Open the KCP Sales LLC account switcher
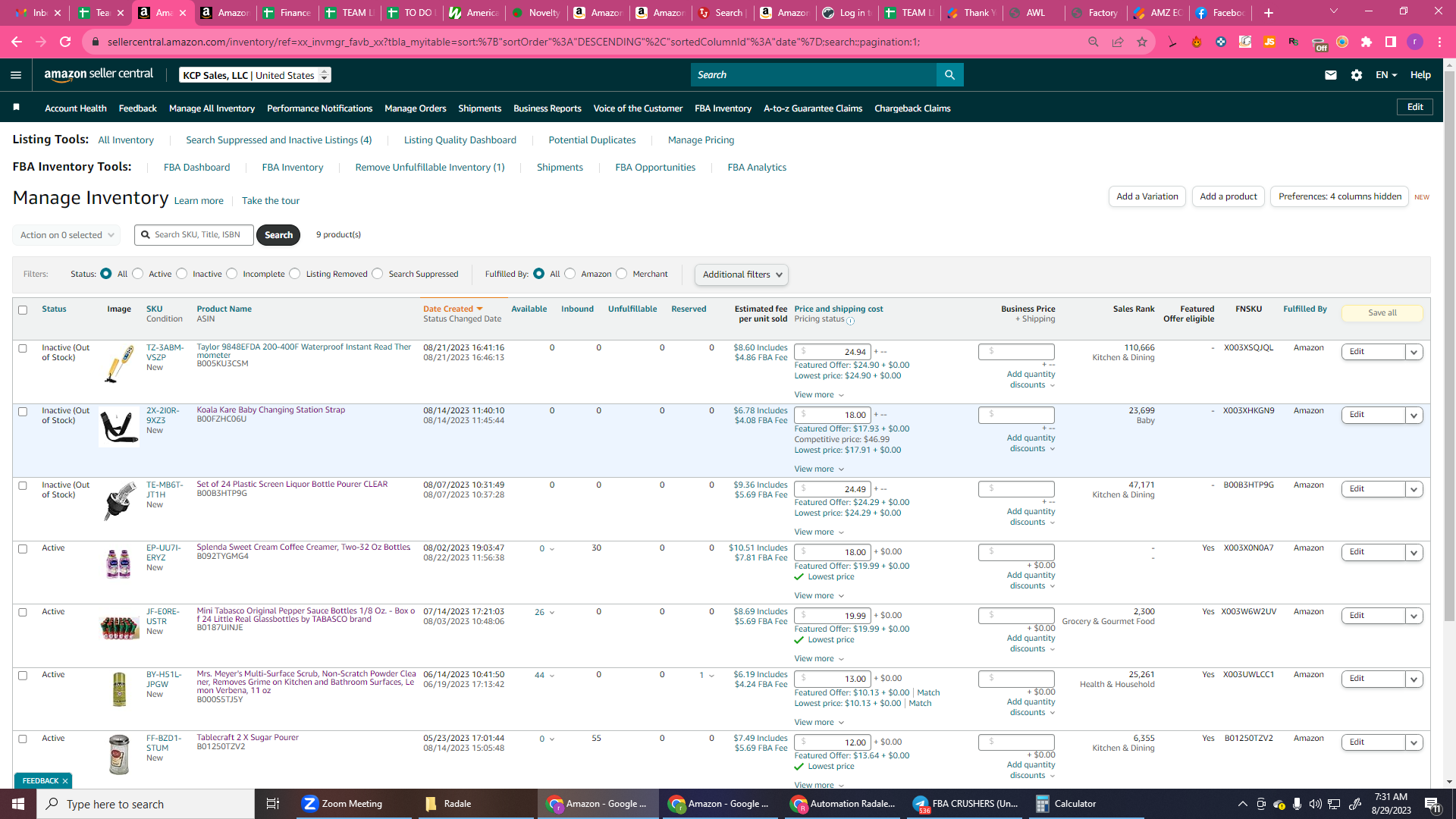 [255, 75]
